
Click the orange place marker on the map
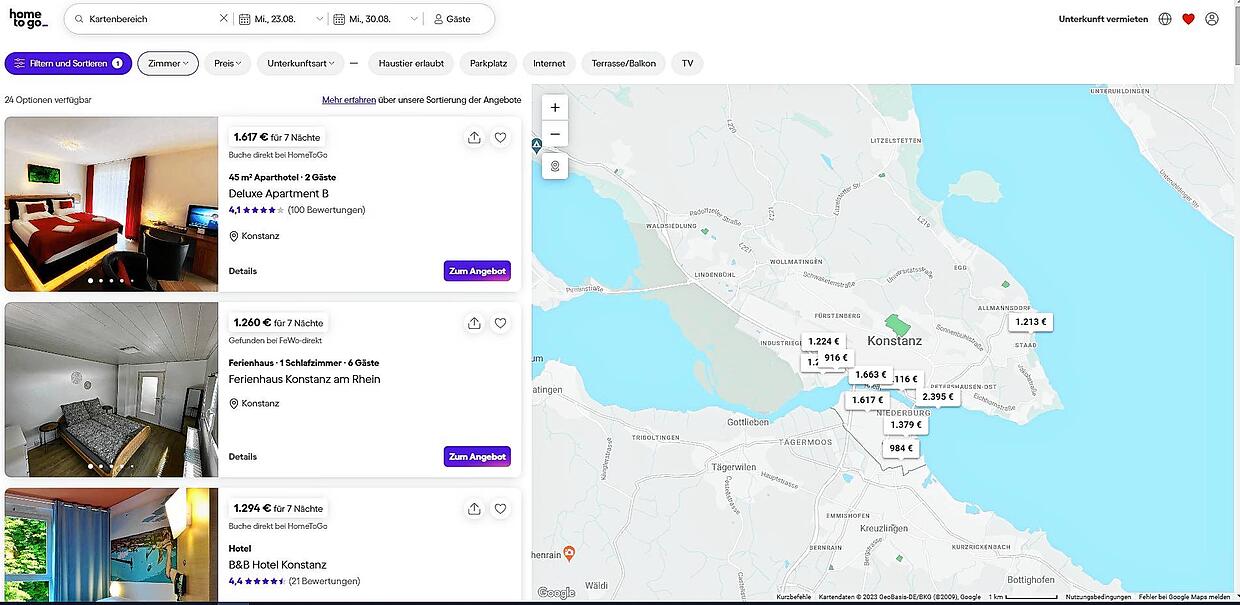pos(569,552)
